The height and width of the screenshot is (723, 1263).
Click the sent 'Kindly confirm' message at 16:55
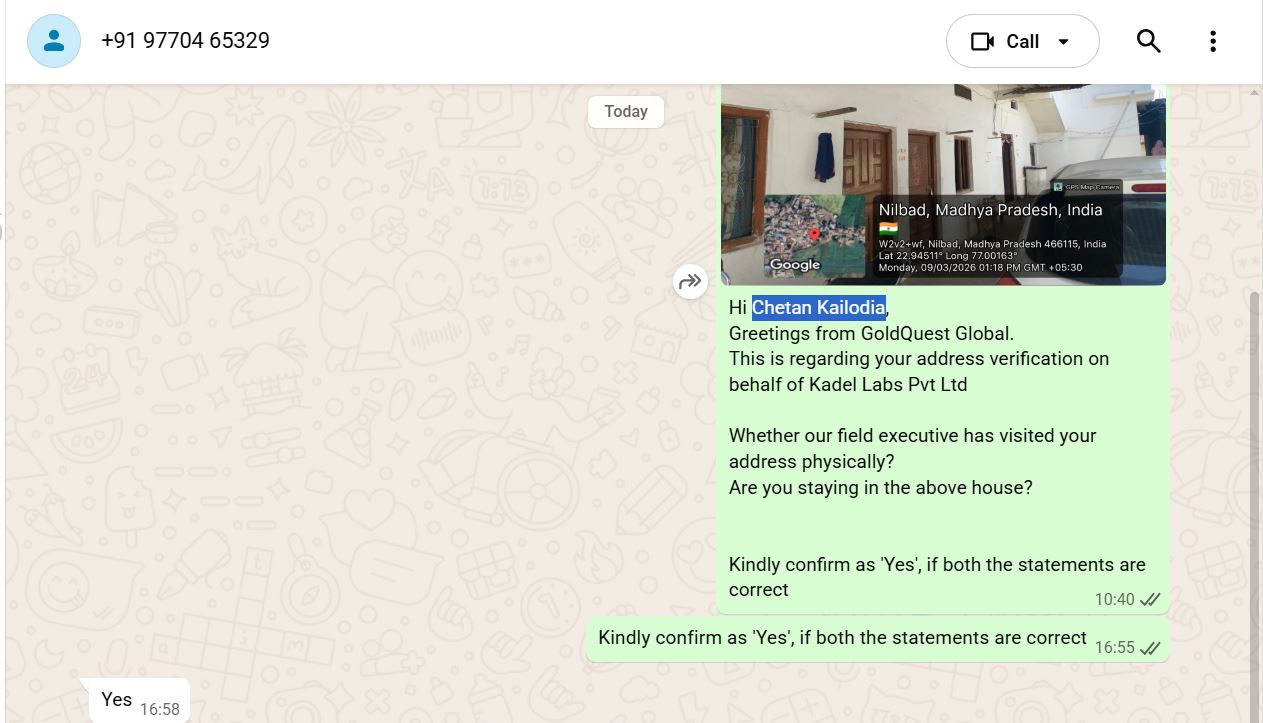pyautogui.click(x=877, y=639)
